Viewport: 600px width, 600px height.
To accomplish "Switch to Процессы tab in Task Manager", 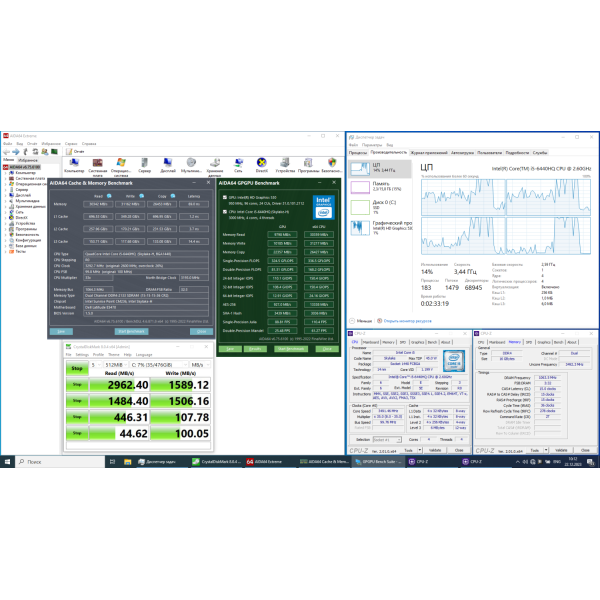I will point(358,153).
